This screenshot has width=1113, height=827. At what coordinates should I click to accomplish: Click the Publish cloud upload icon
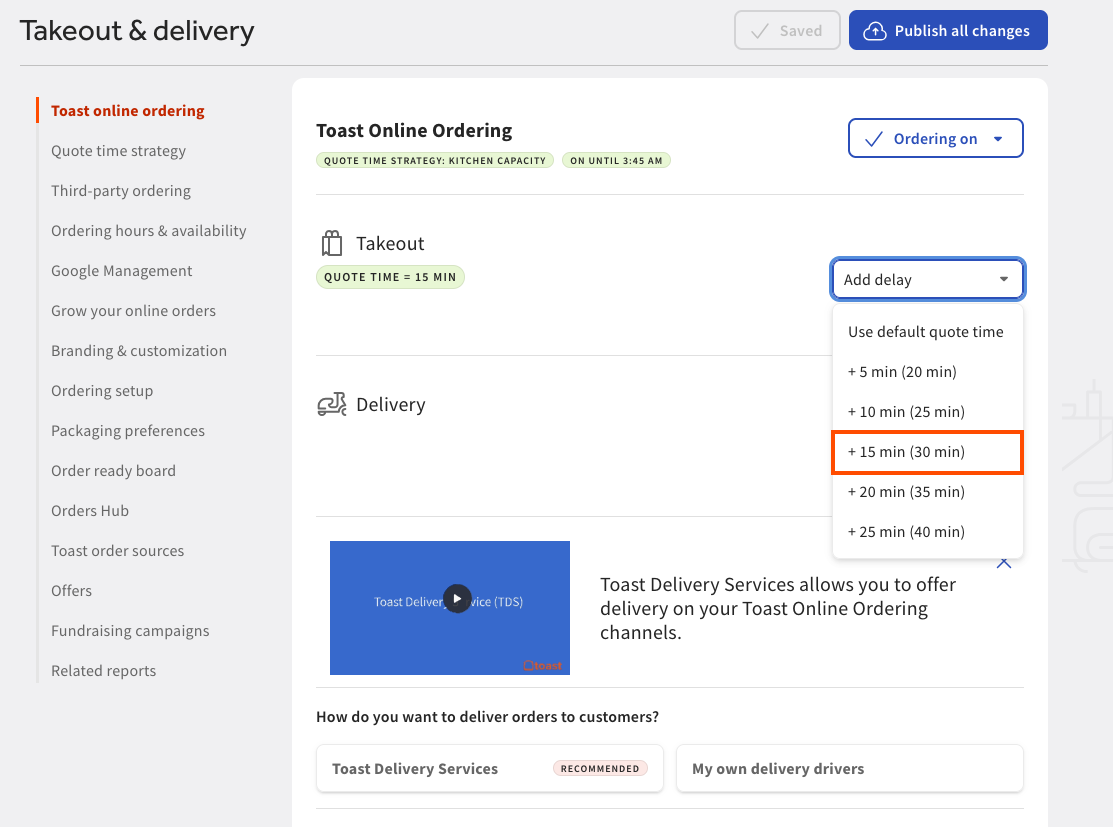tap(874, 31)
